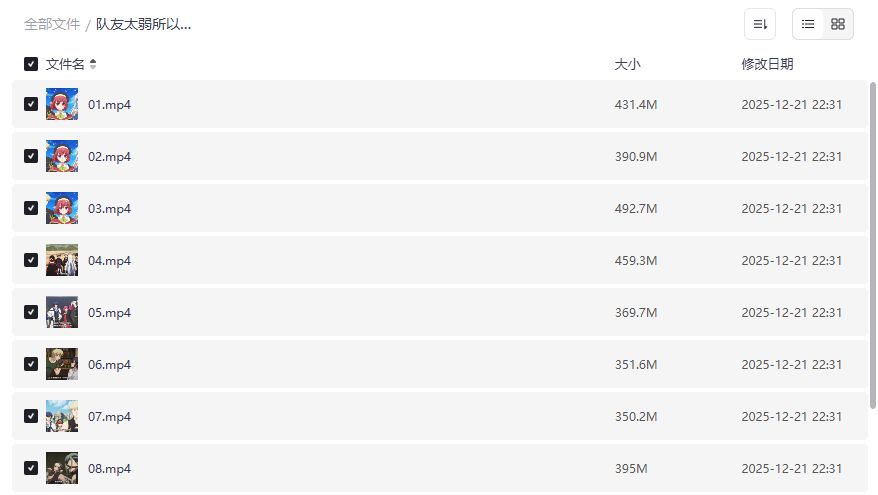The height and width of the screenshot is (495, 878).
Task: Open the 05.mp4 video thumbnail
Action: point(62,312)
